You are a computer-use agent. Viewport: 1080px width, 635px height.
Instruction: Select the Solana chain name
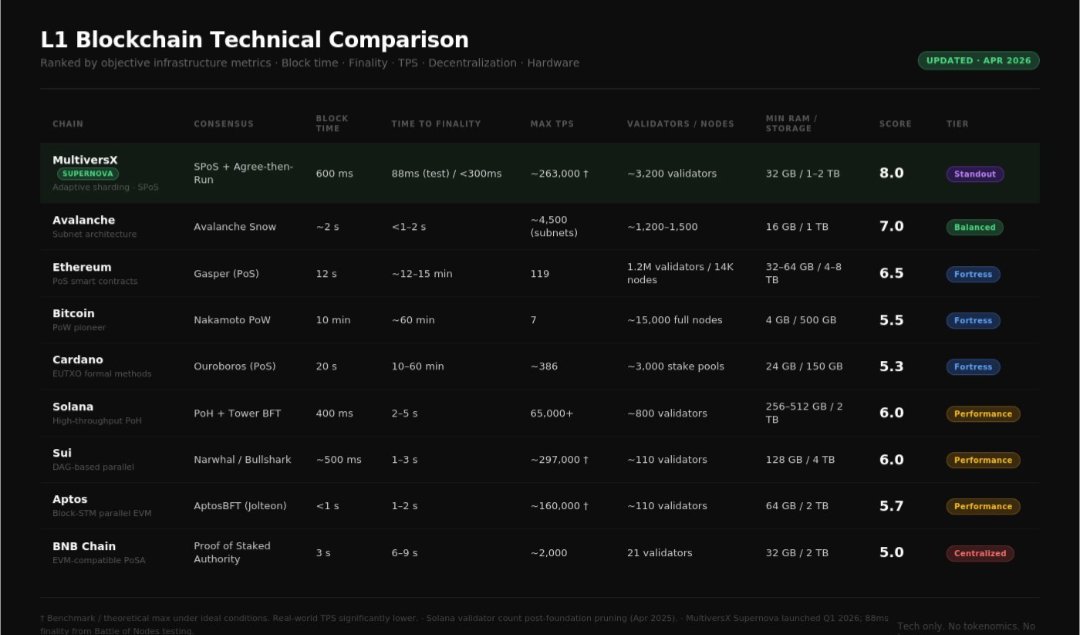coord(72,406)
